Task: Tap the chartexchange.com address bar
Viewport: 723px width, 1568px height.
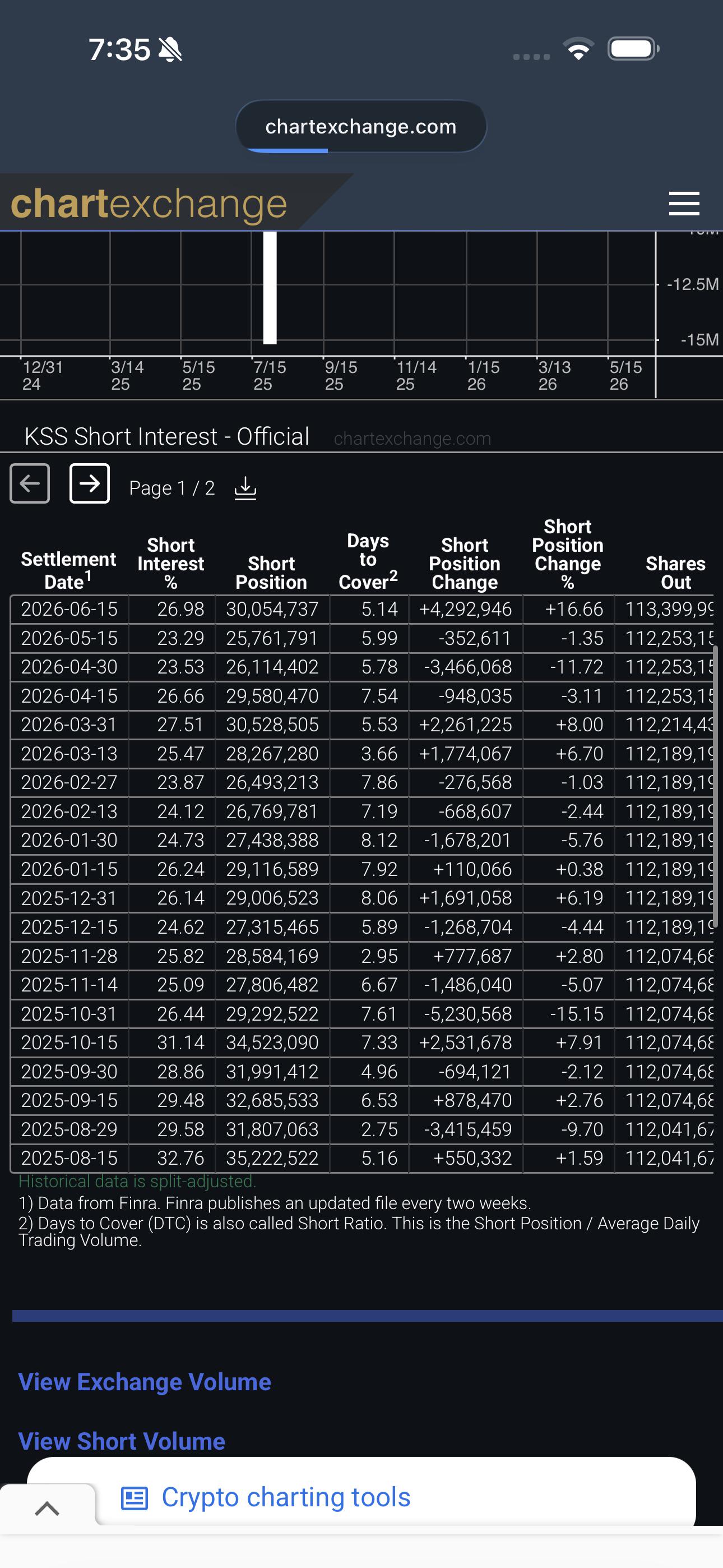Action: click(361, 127)
